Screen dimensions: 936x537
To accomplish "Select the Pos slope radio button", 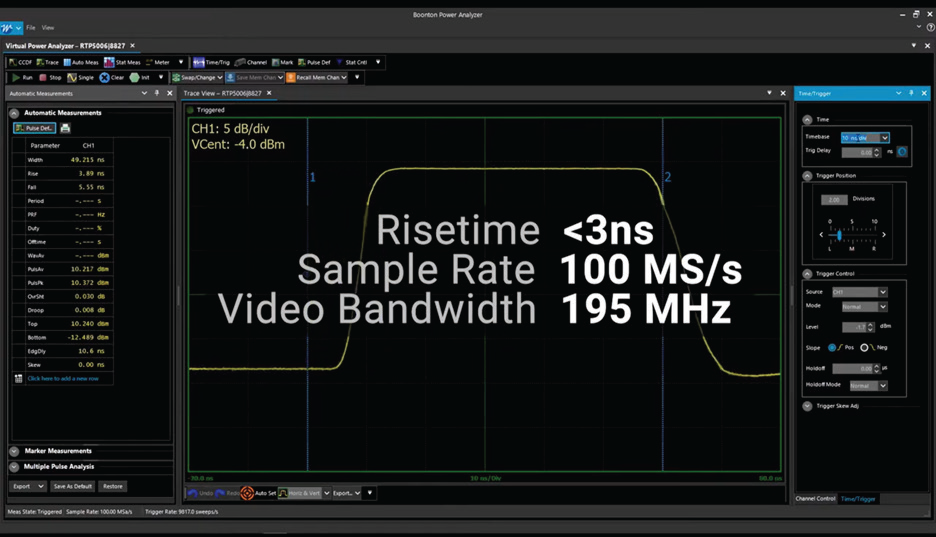I will click(832, 347).
